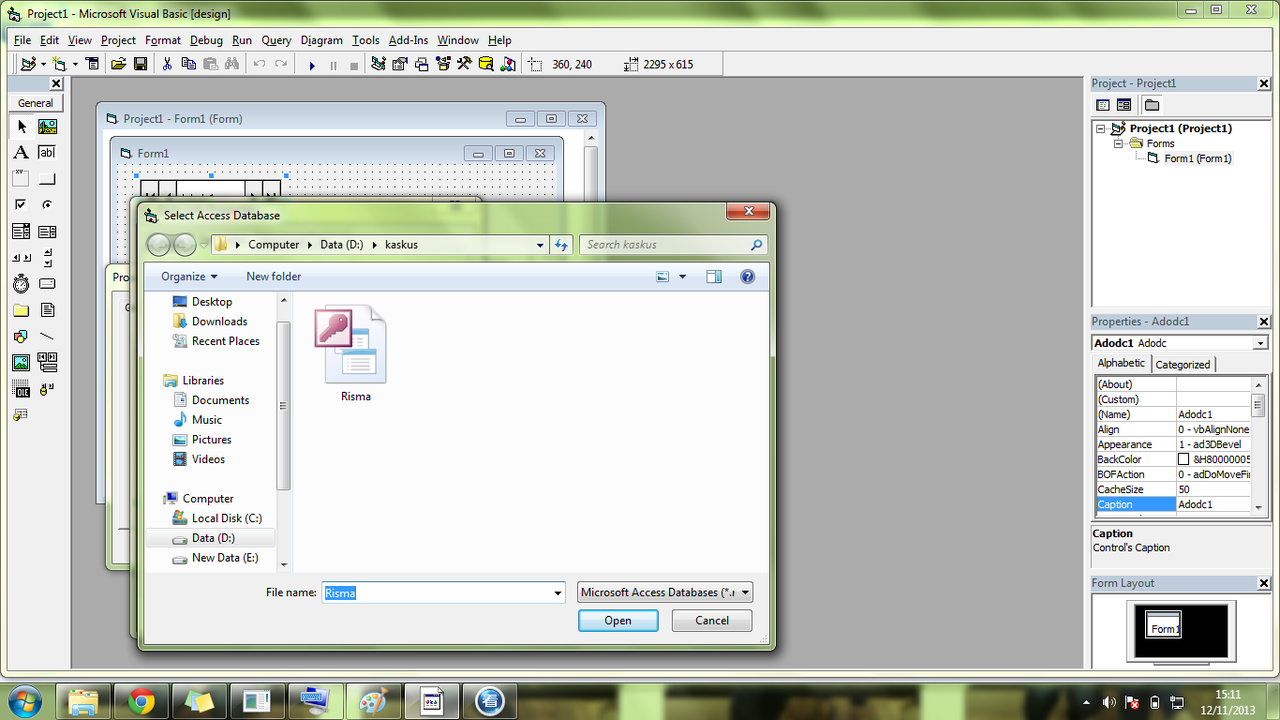Select the ComboBox control in the toolbox

click(x=21, y=232)
